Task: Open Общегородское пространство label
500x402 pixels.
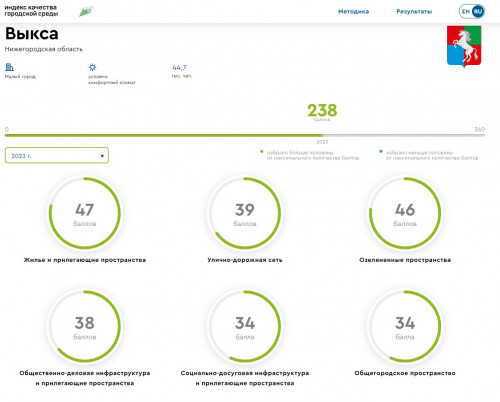Action: [405, 373]
